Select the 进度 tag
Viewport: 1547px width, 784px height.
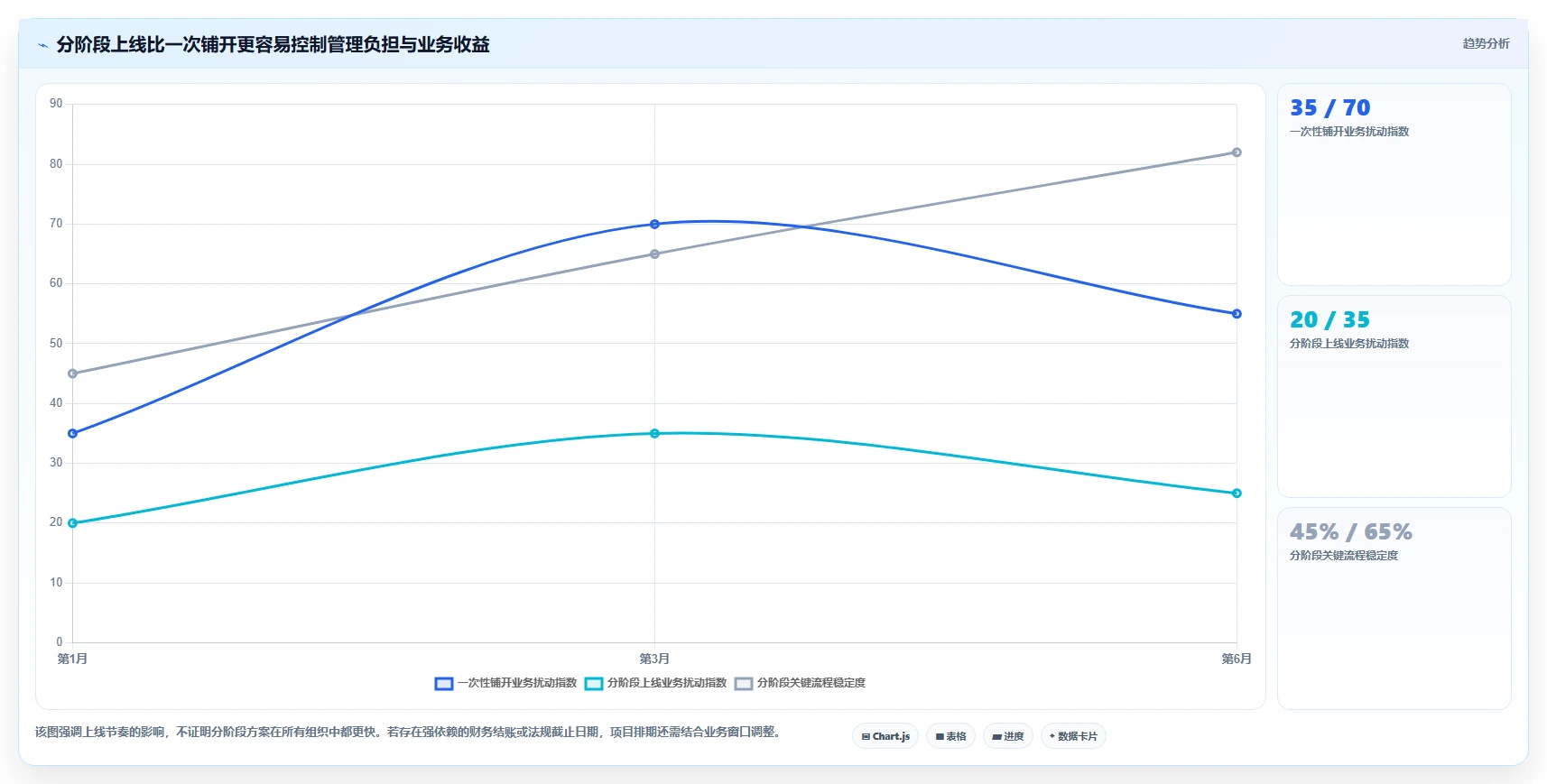click(1007, 736)
